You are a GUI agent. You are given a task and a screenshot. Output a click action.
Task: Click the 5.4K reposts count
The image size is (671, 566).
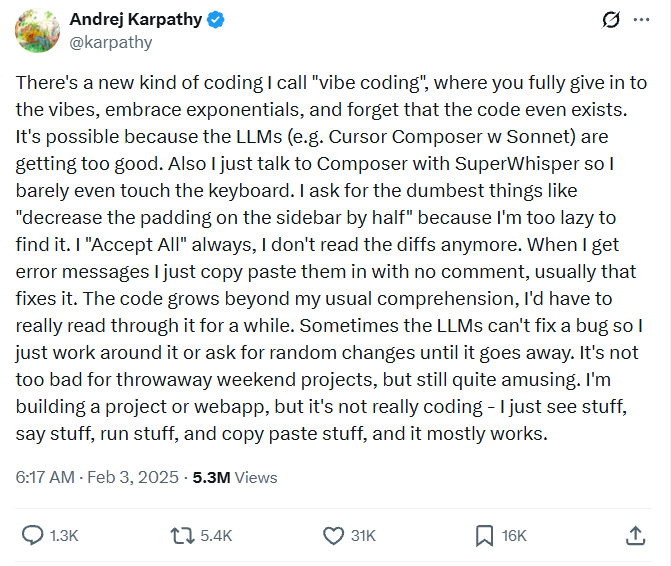click(216, 536)
